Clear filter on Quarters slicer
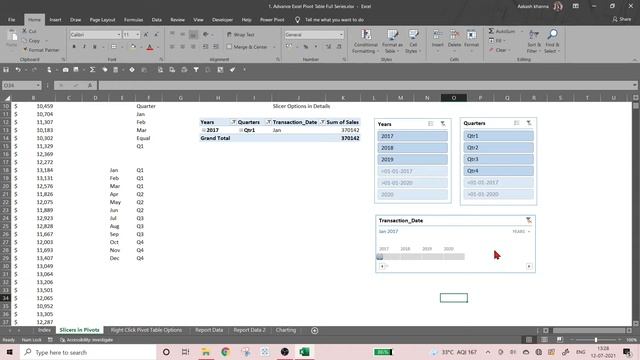 (x=529, y=123)
